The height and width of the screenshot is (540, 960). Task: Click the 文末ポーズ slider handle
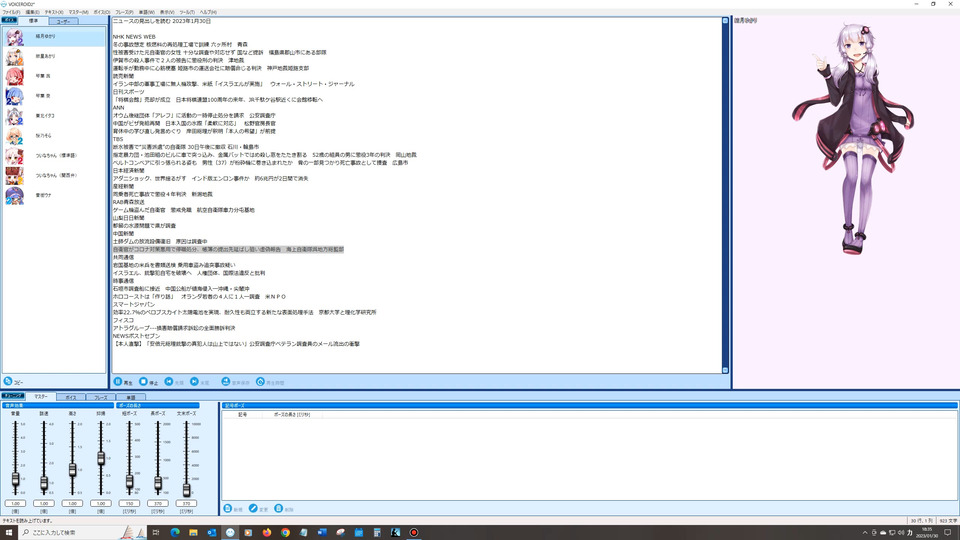click(x=186, y=489)
